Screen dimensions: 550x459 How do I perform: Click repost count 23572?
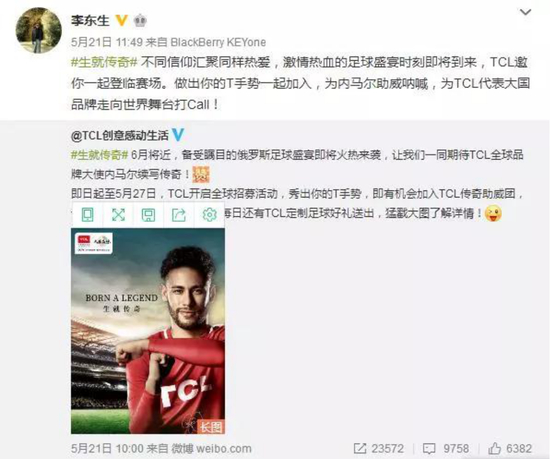(379, 448)
